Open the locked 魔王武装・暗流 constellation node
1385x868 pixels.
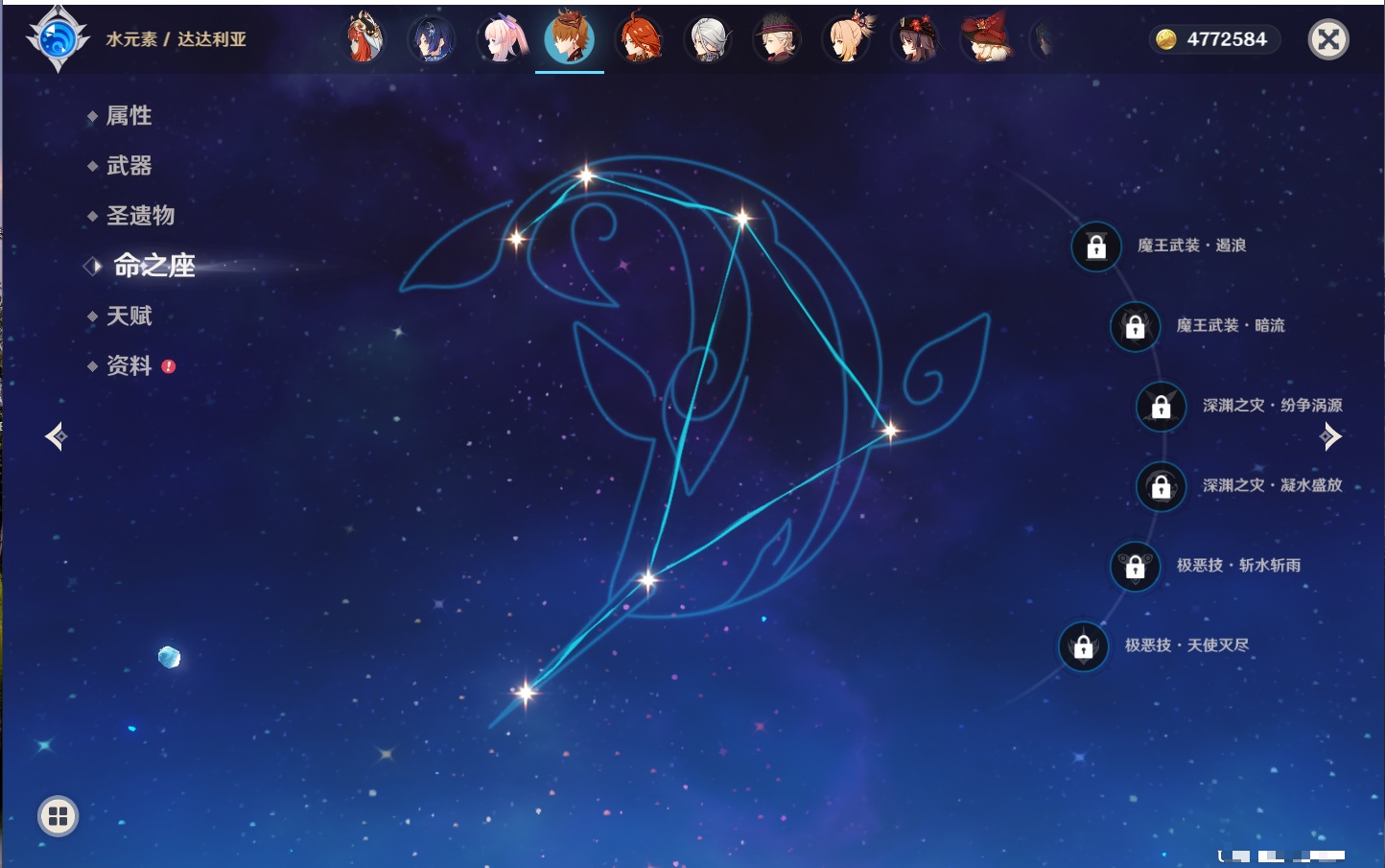(1135, 326)
